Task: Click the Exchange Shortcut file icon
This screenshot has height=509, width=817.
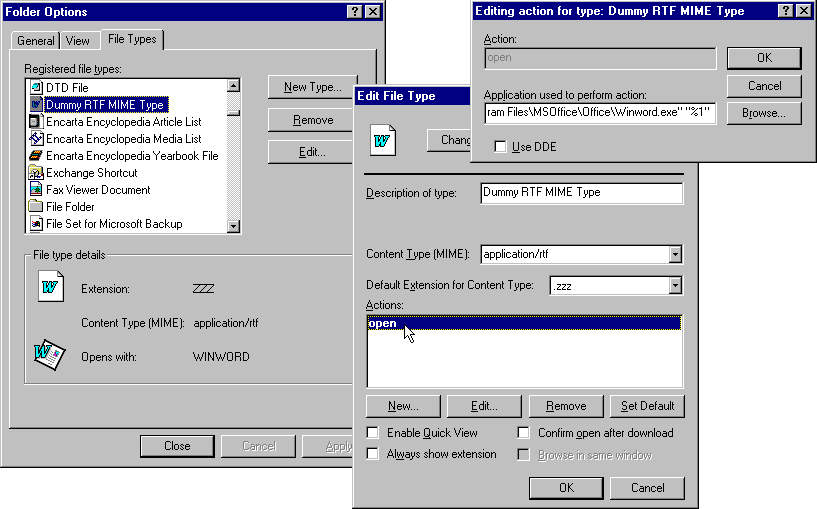Action: [36, 173]
